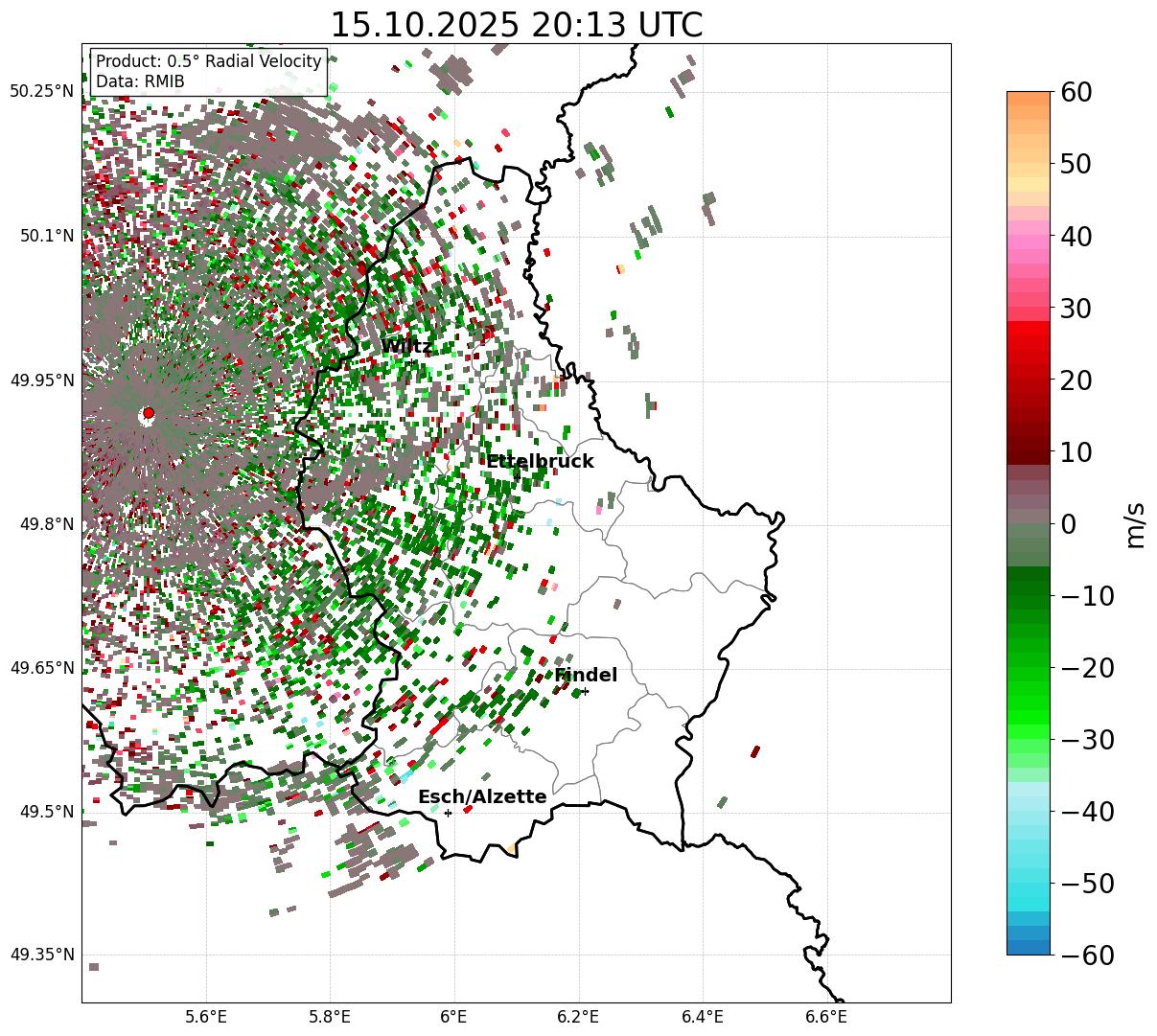Click the colorbar 40 tick label
This screenshot has width=1157, height=1036.
click(x=1075, y=236)
